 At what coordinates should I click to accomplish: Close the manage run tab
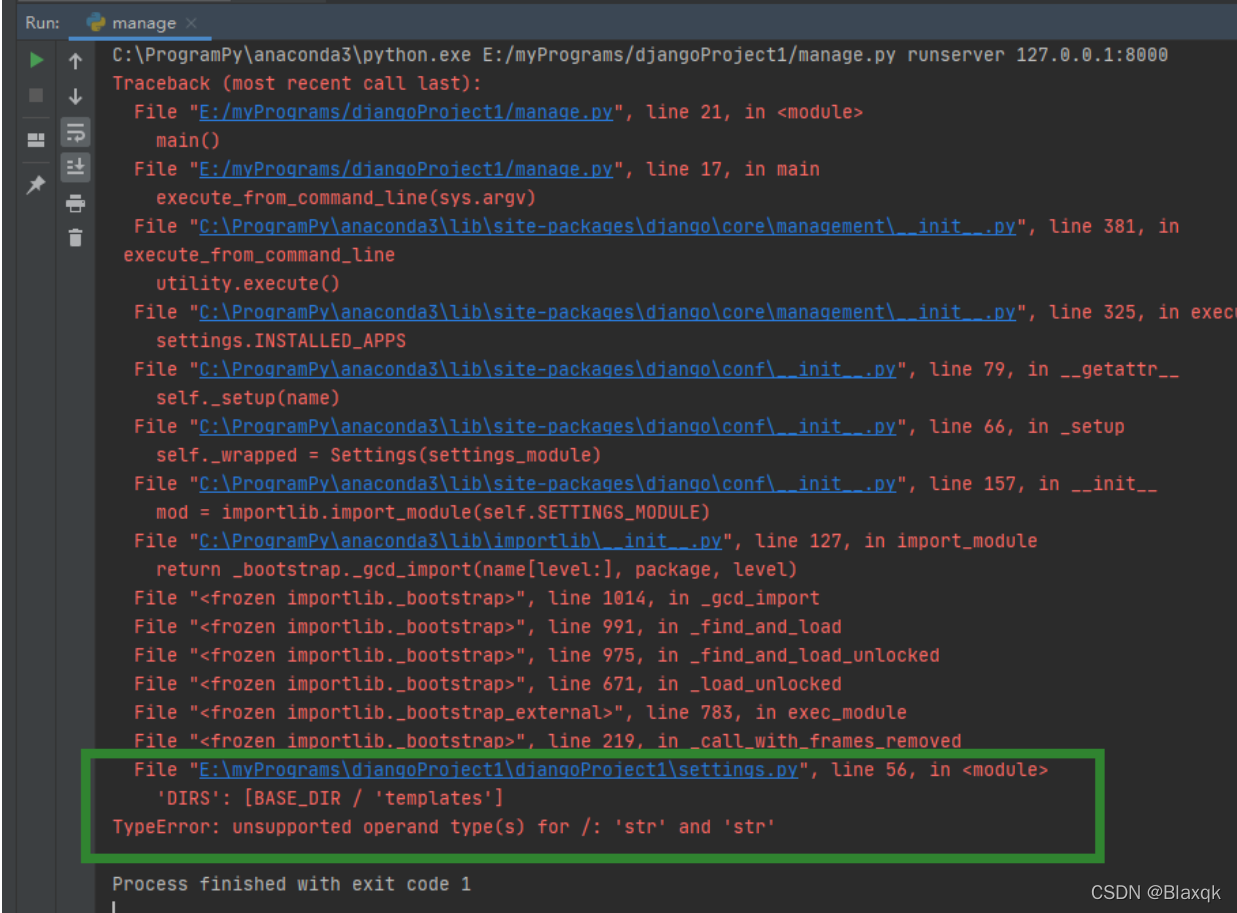pyautogui.click(x=192, y=22)
